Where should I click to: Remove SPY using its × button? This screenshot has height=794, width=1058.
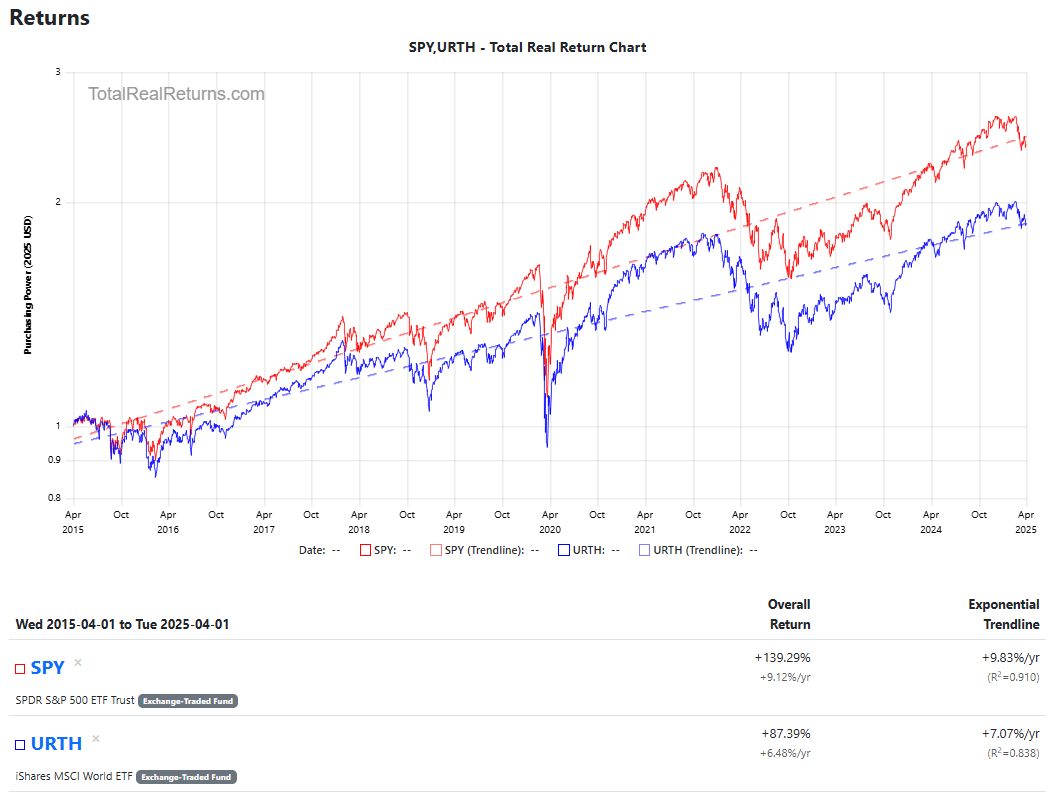(x=77, y=663)
